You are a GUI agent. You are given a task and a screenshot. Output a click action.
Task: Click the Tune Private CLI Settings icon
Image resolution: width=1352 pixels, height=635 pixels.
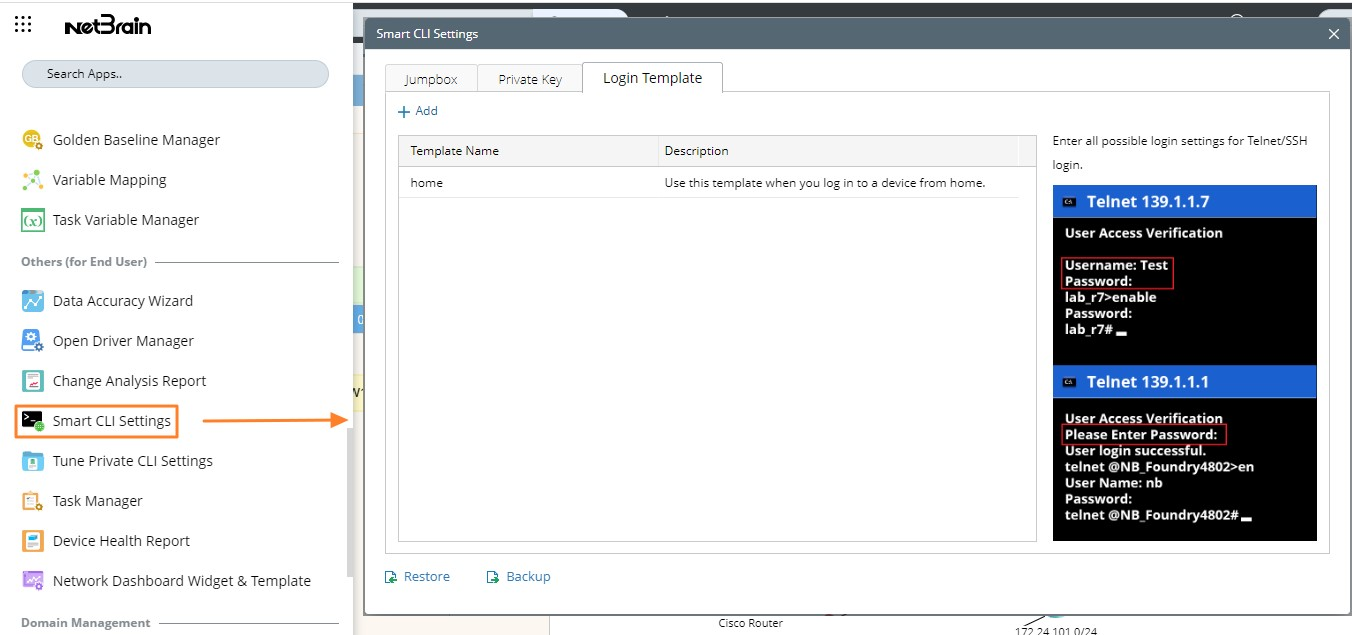click(33, 461)
